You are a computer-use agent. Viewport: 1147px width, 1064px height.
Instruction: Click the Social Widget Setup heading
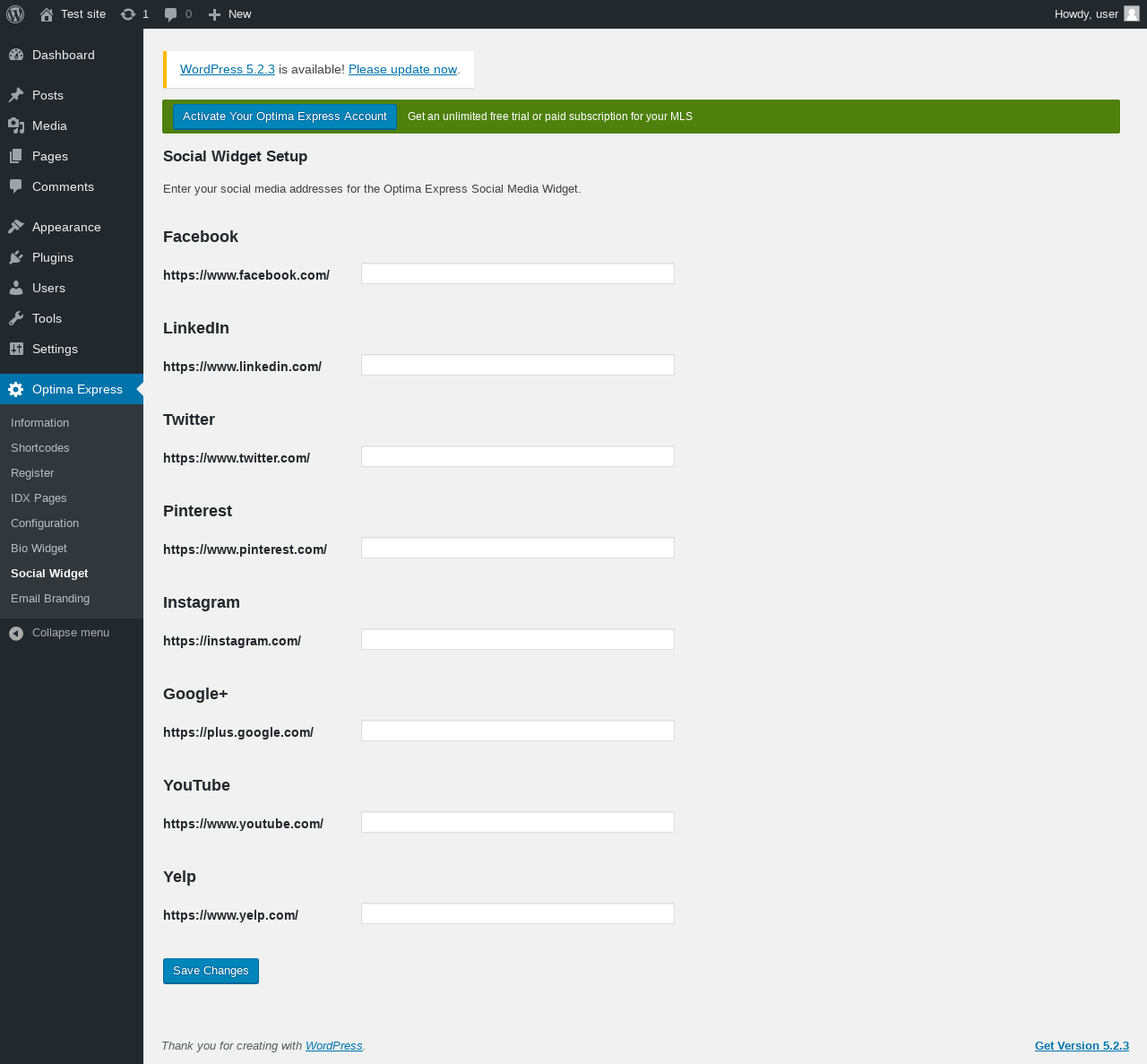click(x=235, y=157)
